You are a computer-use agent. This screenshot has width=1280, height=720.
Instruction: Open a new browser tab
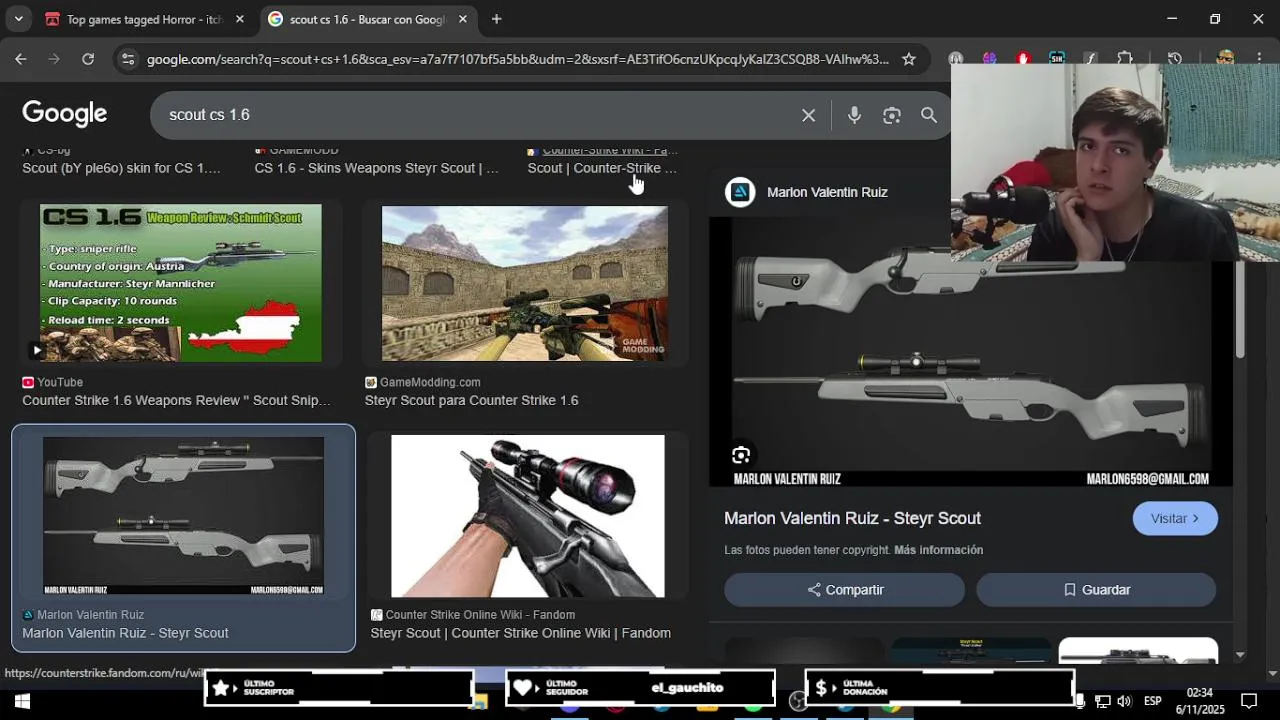pyautogui.click(x=496, y=19)
